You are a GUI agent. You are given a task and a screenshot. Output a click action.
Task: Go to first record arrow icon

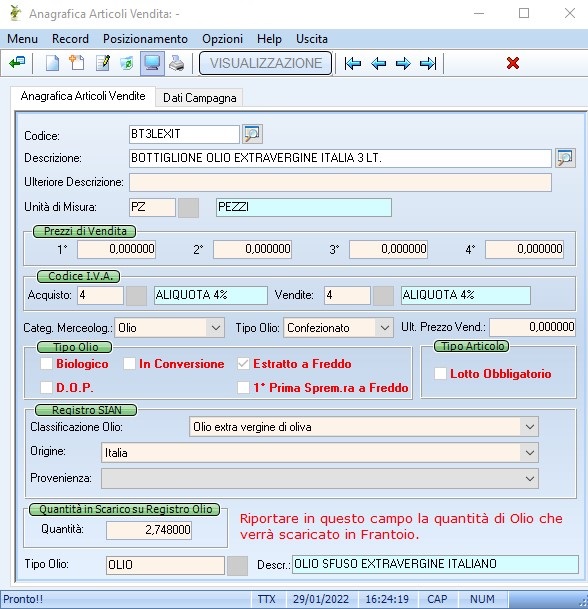coord(353,63)
